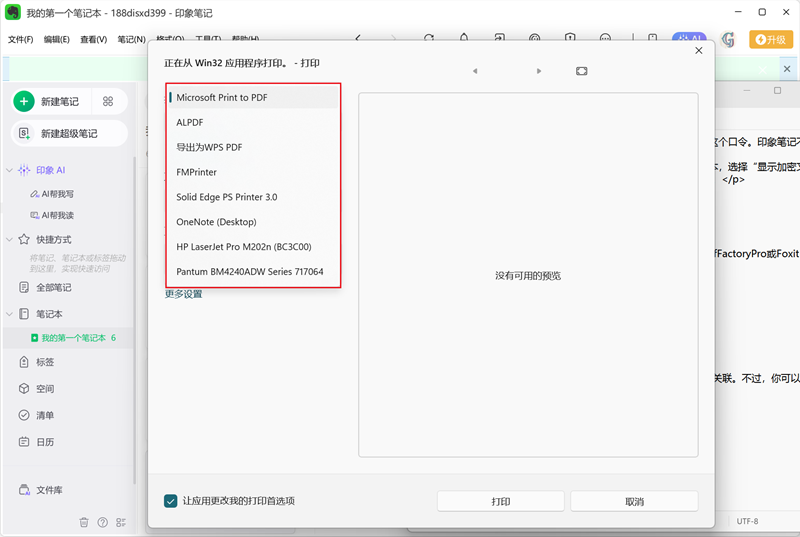The image size is (800, 537).
Task: Select OneNote (Desktop) printer
Action: [253, 222]
